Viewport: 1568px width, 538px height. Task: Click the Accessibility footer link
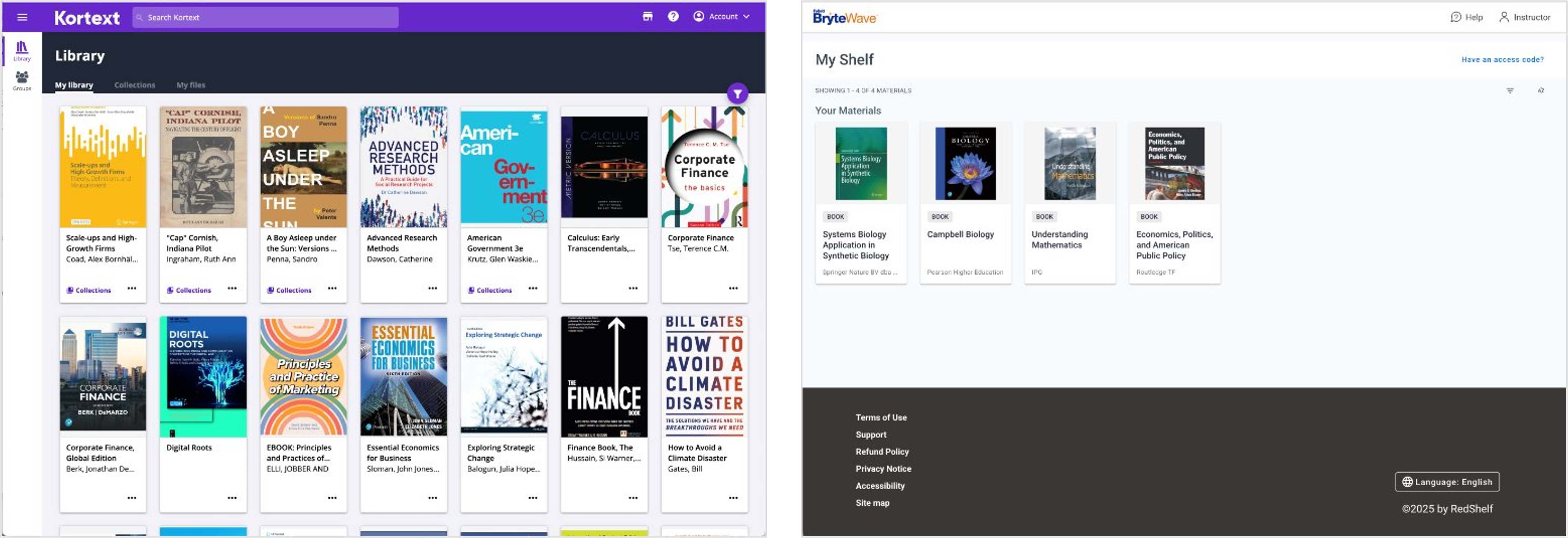(879, 486)
